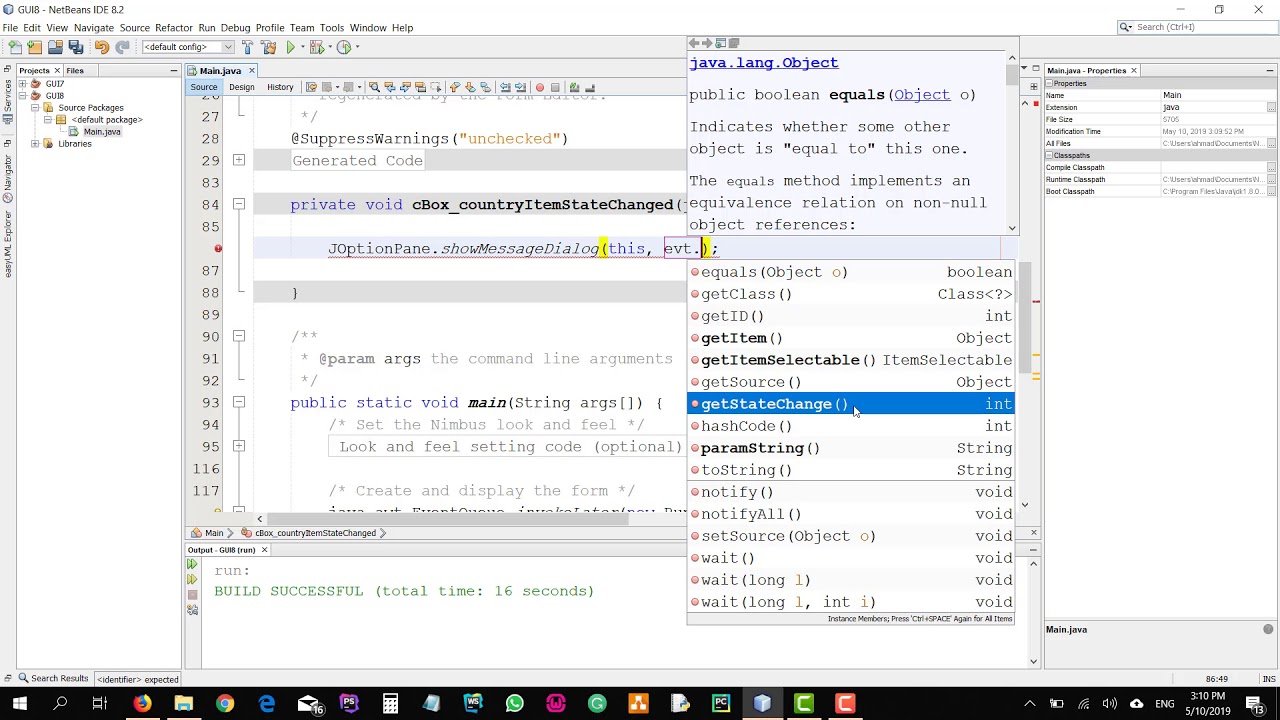Expand the Libraries tree node
1280x720 pixels.
click(x=35, y=144)
